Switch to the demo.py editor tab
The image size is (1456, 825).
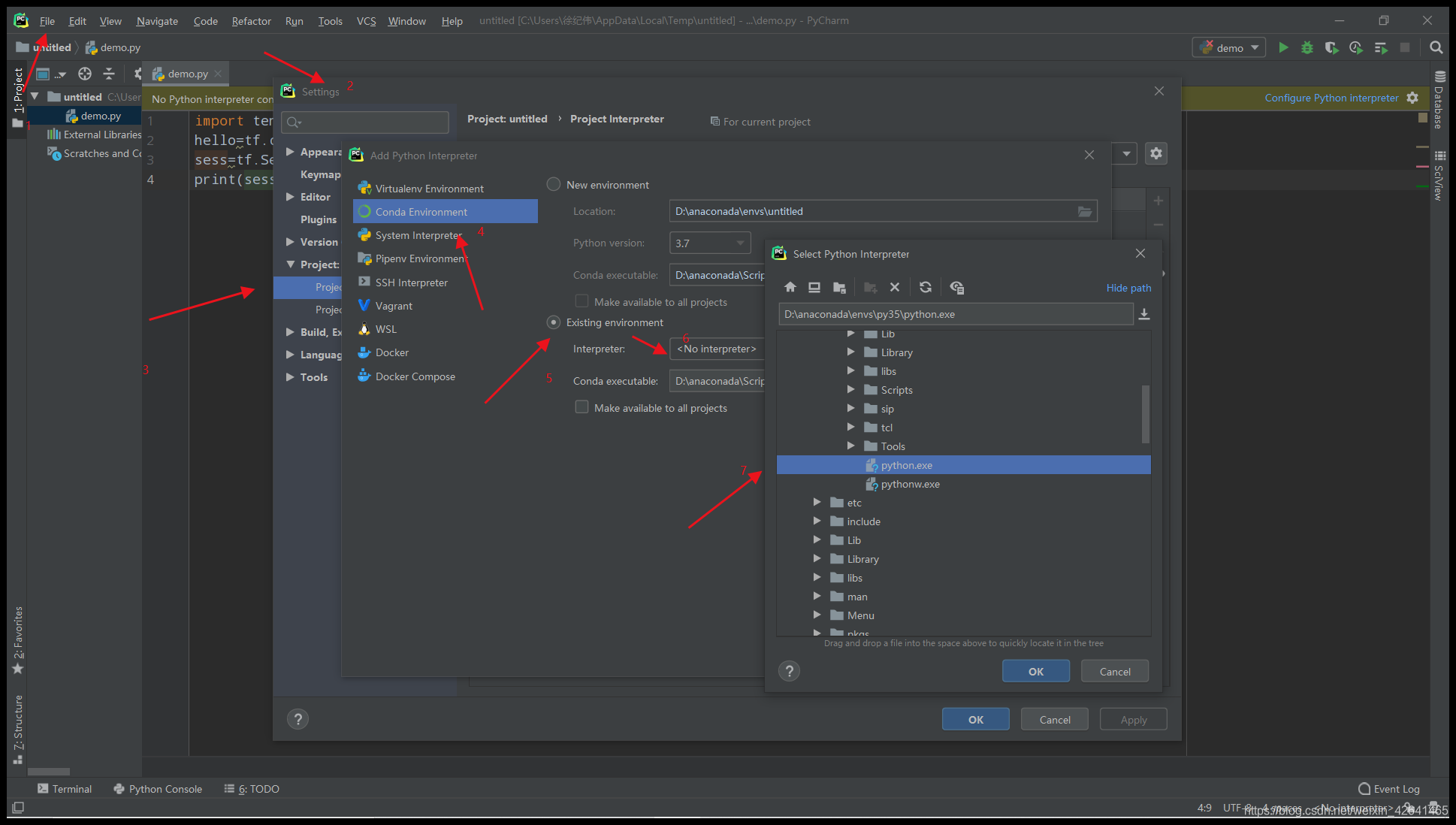(x=186, y=74)
